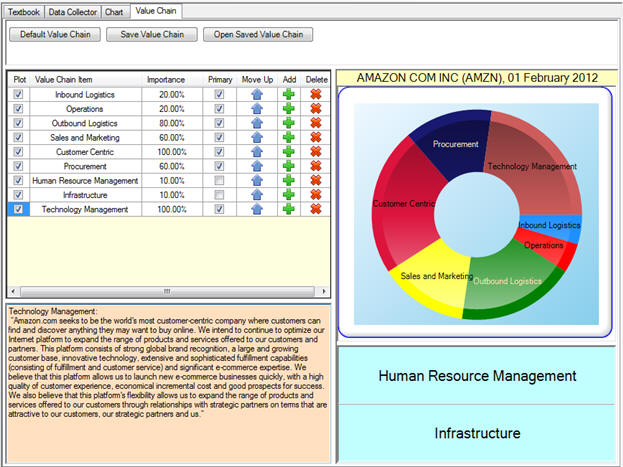This screenshot has width=623, height=467.
Task: Click Default Value Chain button
Action: [55, 35]
